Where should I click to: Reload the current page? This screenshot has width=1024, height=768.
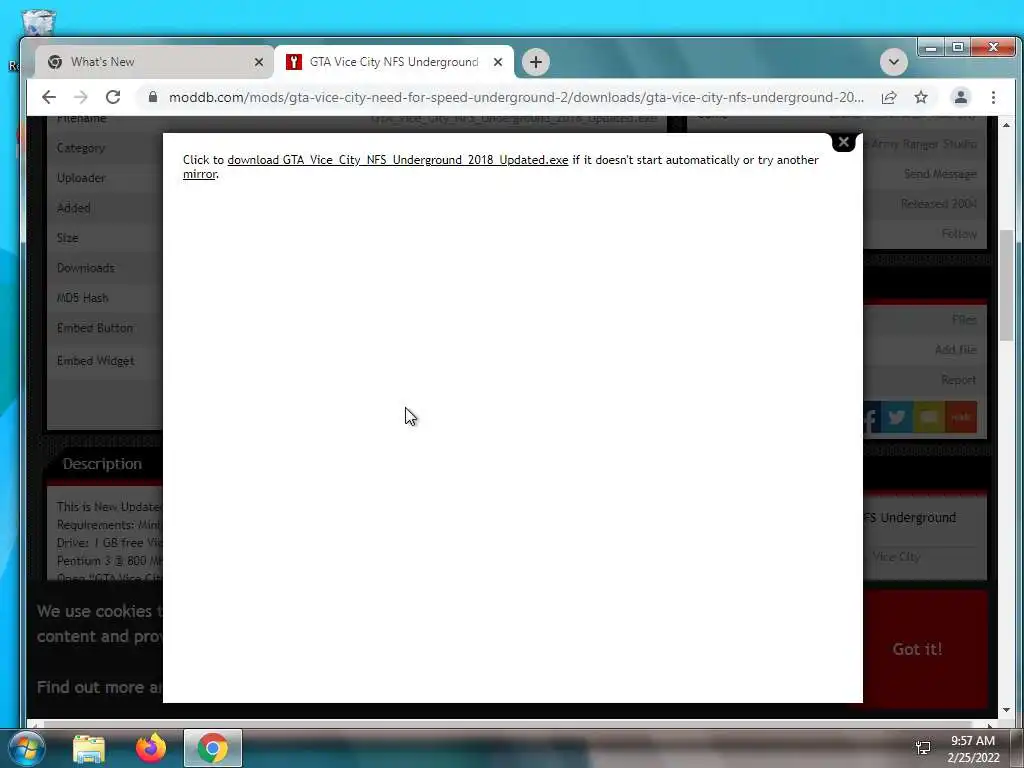(113, 97)
